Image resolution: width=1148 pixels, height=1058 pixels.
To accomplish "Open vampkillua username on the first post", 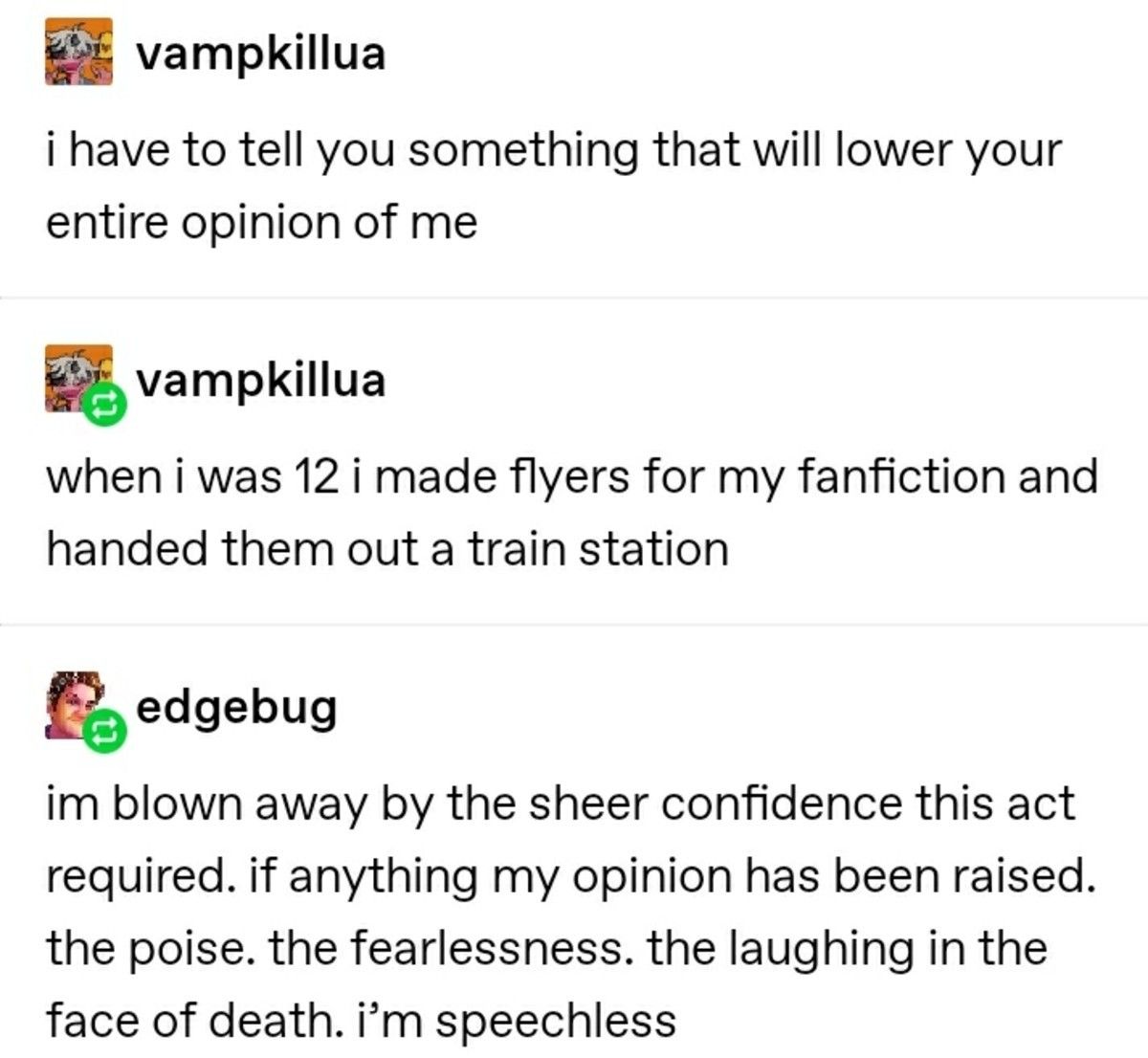I will (x=260, y=53).
